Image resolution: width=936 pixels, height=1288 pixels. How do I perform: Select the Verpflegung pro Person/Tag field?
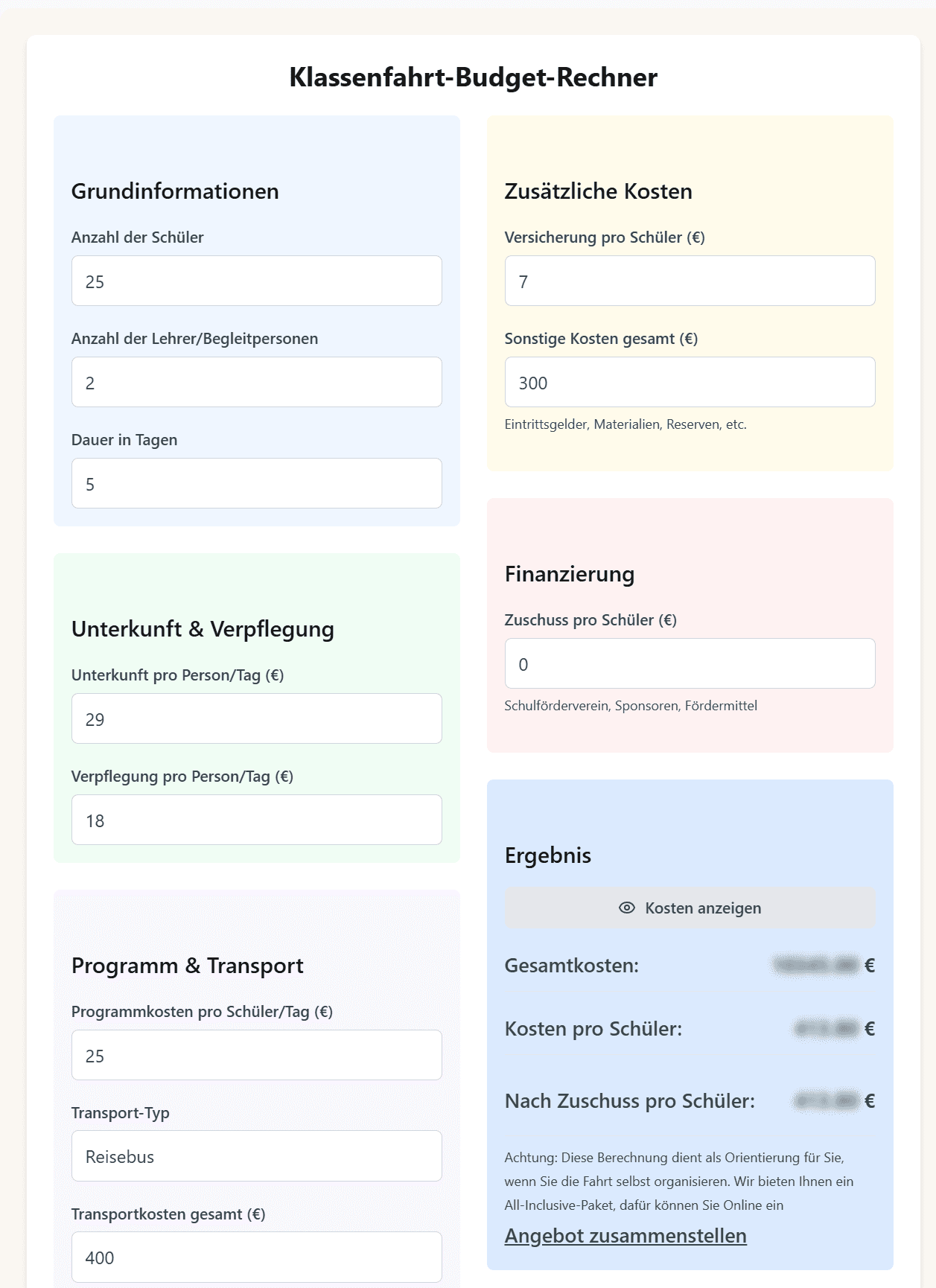[256, 819]
